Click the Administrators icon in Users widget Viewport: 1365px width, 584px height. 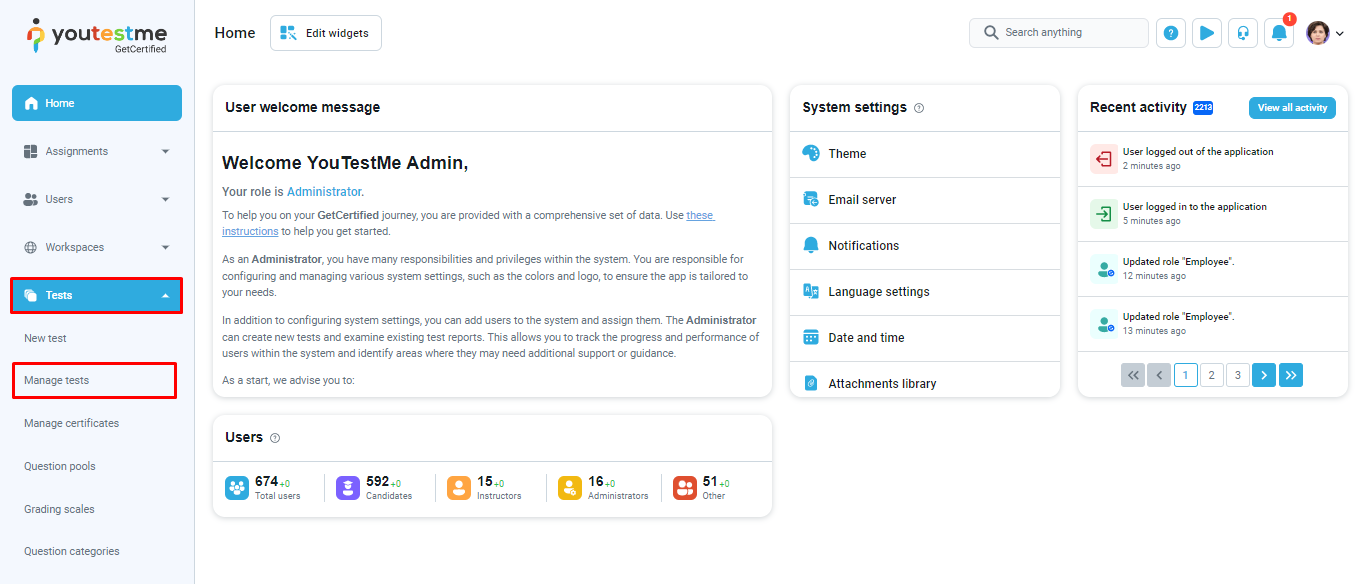click(570, 488)
